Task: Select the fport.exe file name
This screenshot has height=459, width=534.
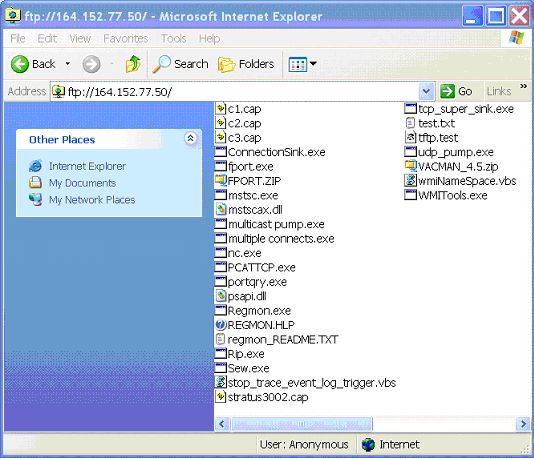Action: tap(251, 167)
